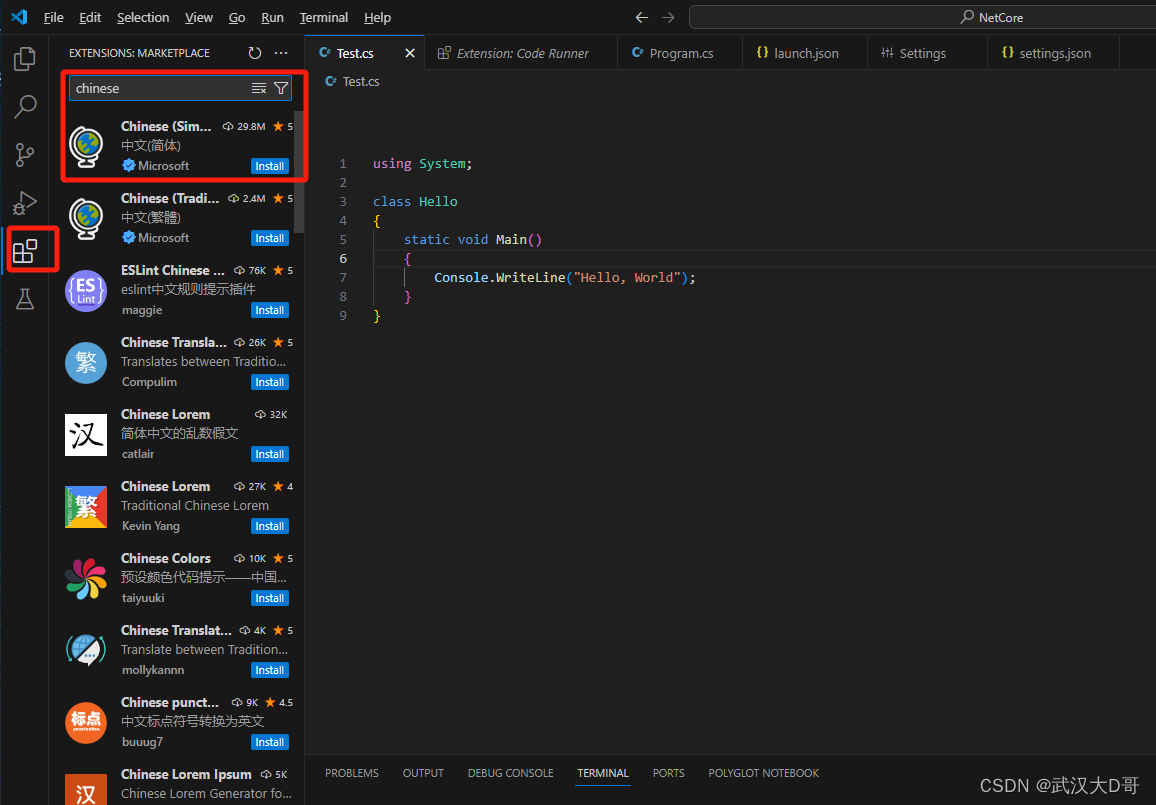The image size is (1156, 805).
Task: Open the Run menu
Action: pos(272,17)
